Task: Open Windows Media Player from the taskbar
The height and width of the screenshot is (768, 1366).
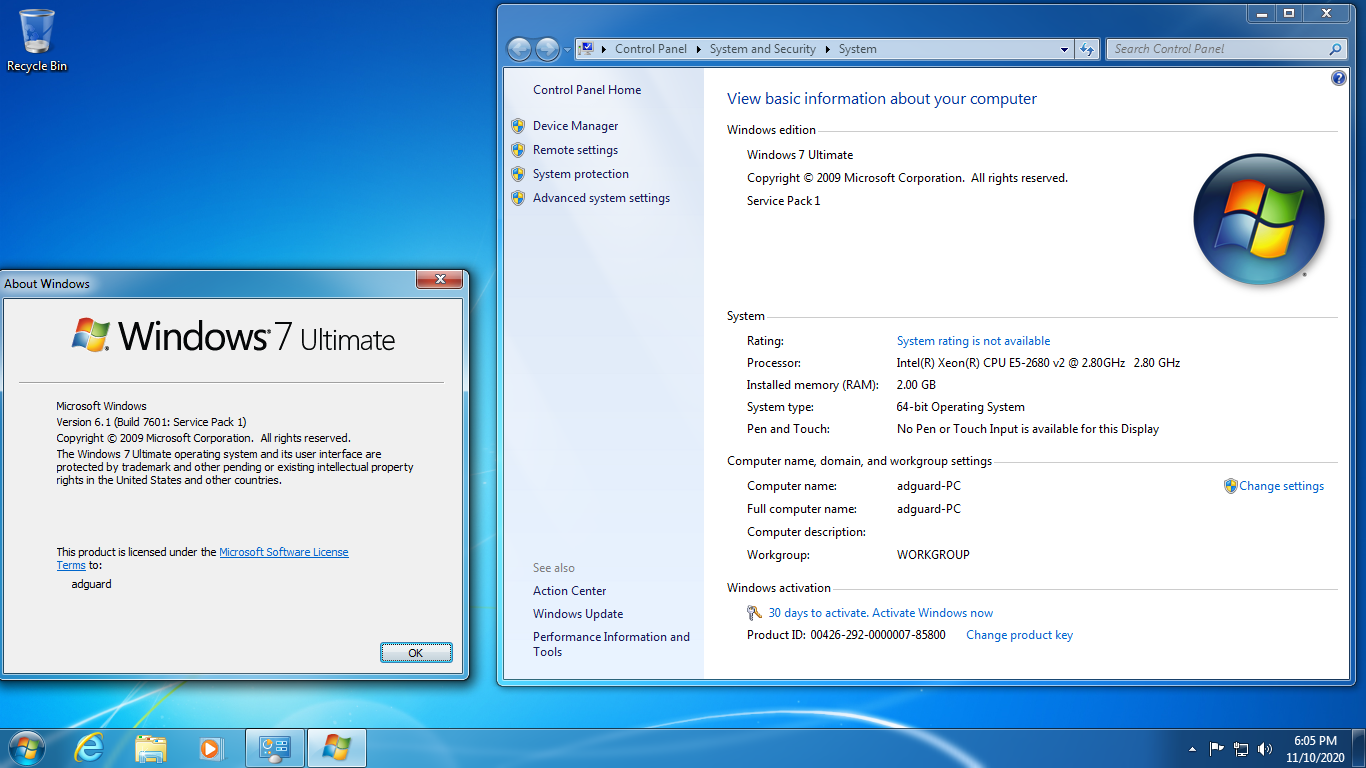Action: click(211, 748)
